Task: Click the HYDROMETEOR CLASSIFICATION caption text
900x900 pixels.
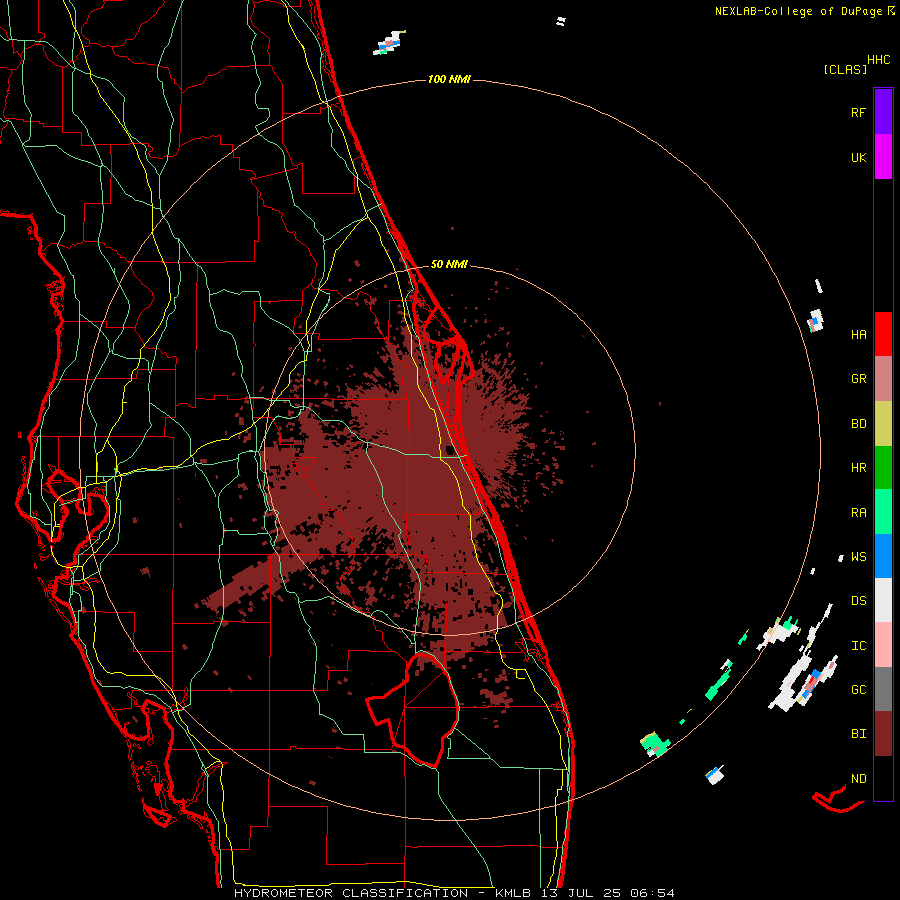Action: click(x=351, y=893)
